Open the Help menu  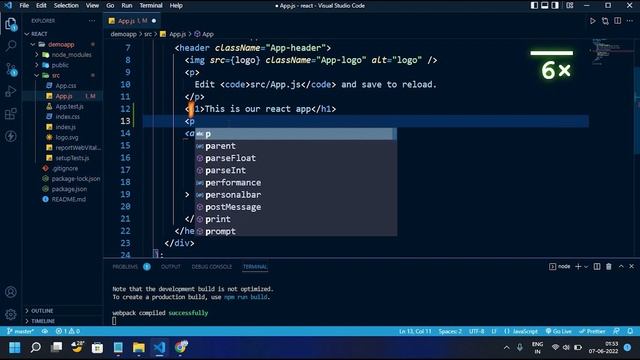(176, 5)
